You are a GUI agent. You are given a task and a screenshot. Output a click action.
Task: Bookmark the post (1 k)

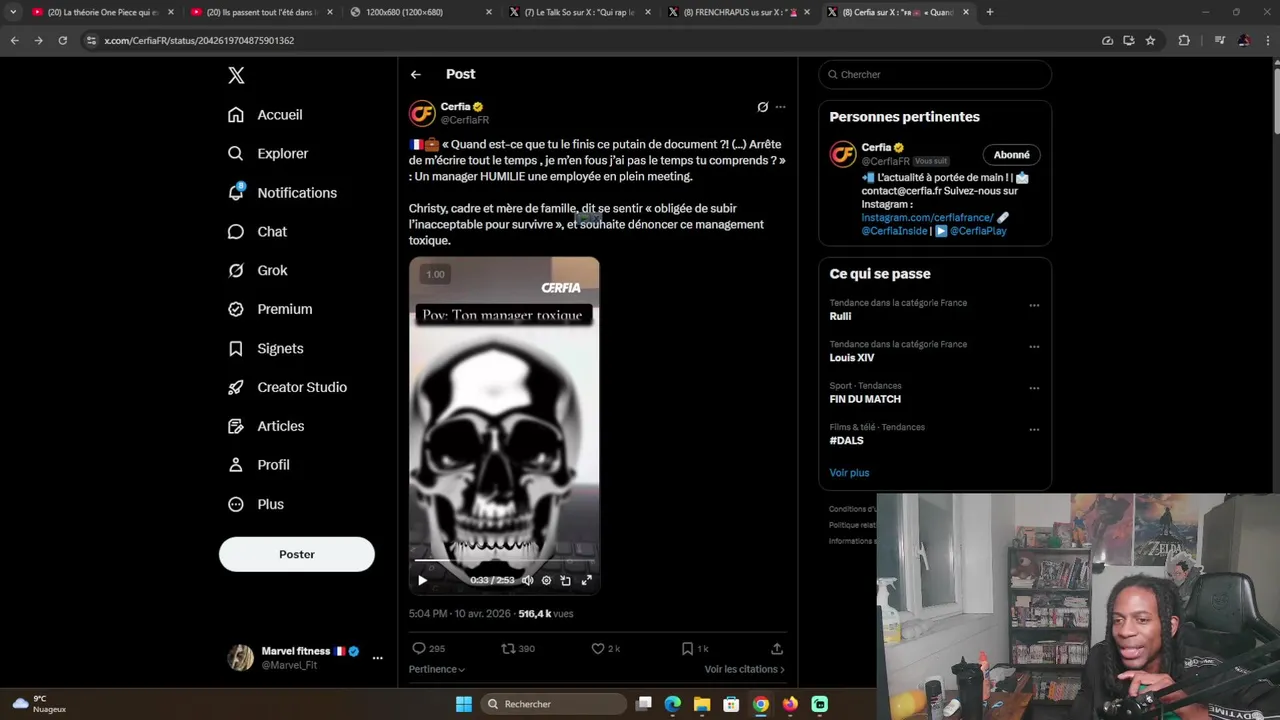(695, 649)
